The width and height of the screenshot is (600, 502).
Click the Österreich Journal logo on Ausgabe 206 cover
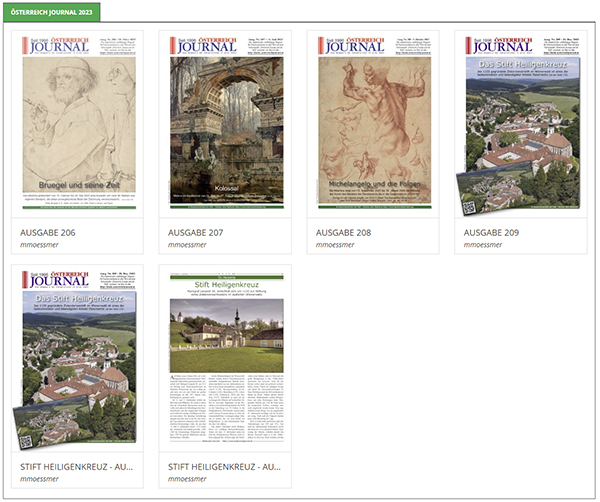tap(55, 45)
